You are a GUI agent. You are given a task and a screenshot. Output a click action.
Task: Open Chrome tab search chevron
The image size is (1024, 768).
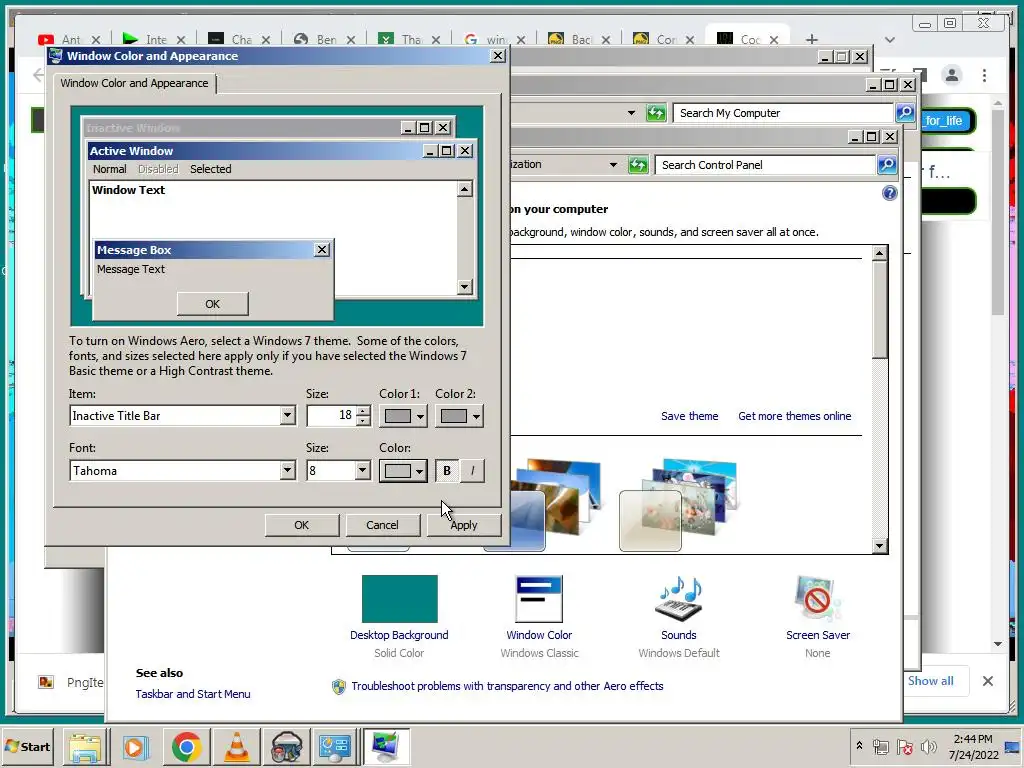(889, 40)
